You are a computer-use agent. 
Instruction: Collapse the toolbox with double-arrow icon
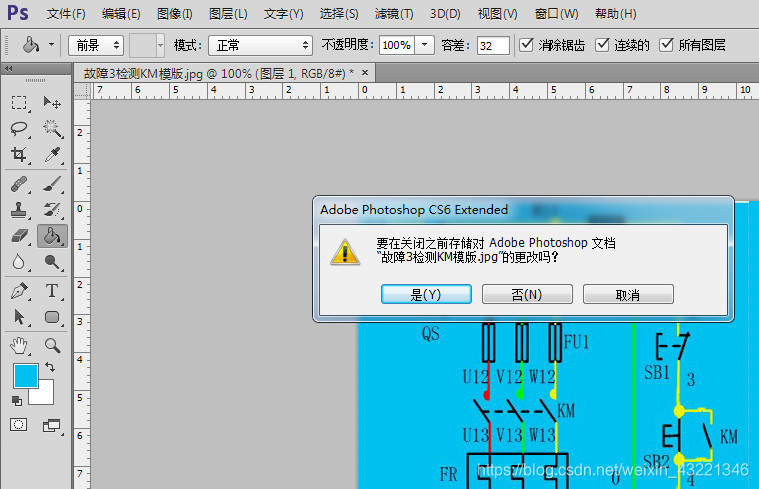8,69
